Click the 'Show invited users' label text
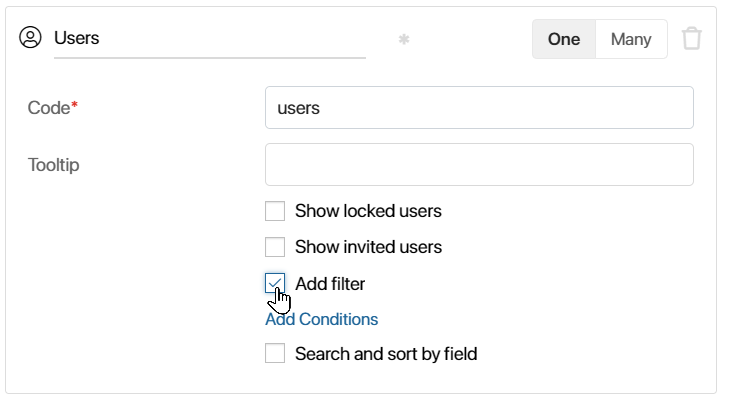Screen dimensions: 733x409 (368, 247)
